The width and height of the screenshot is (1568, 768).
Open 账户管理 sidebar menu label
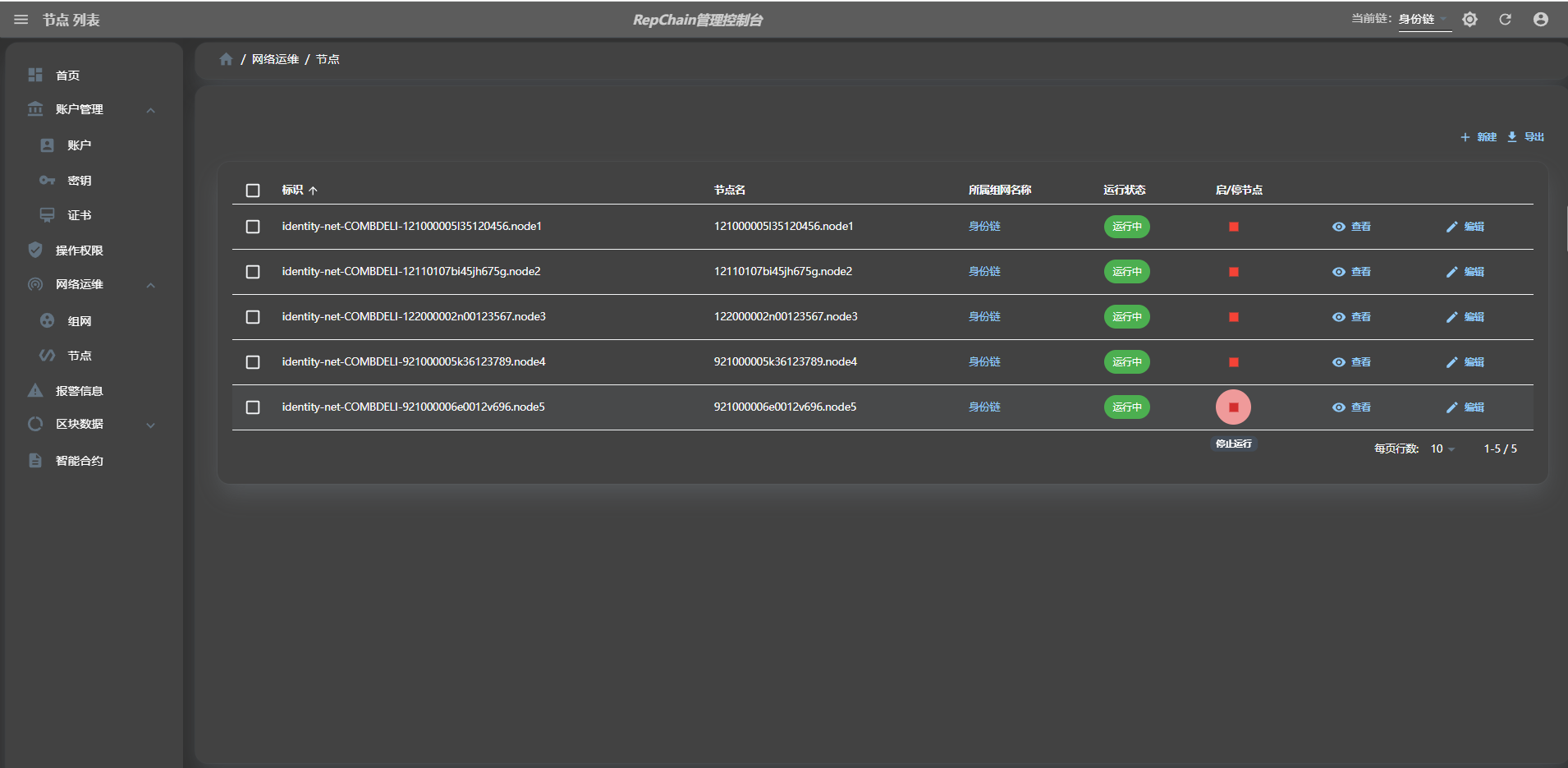pyautogui.click(x=80, y=109)
